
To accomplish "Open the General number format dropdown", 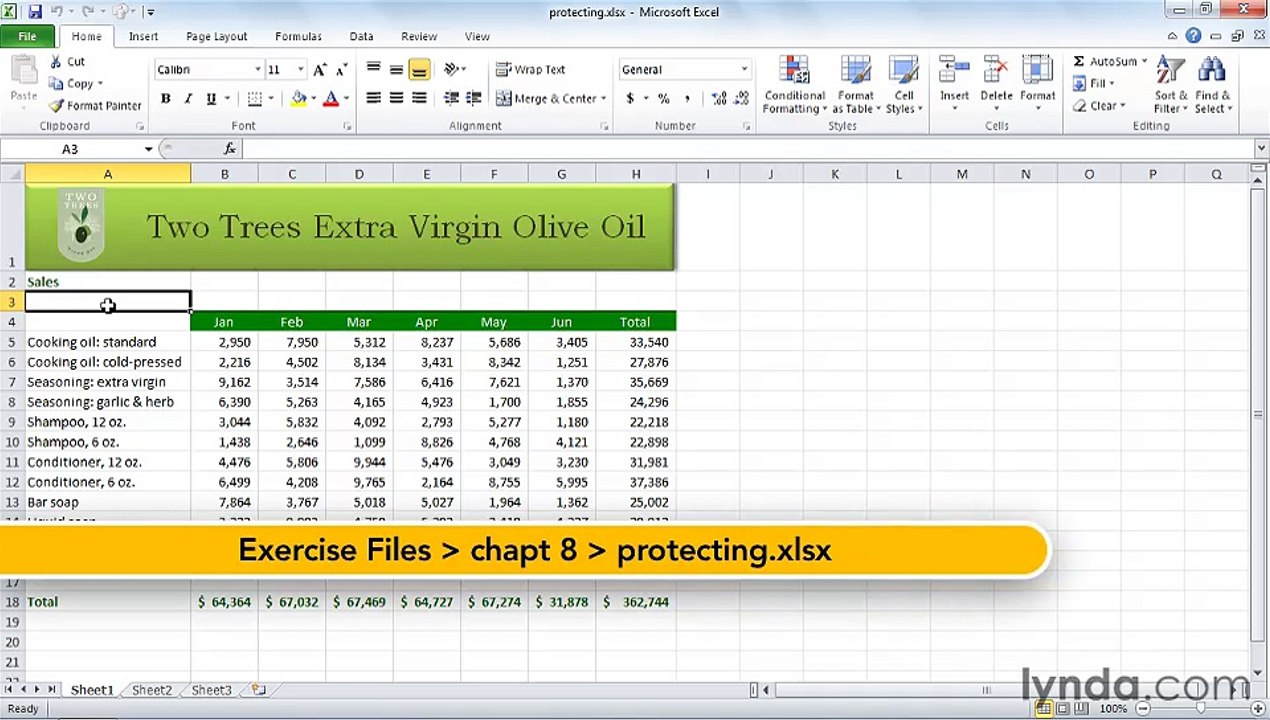I will pos(744,70).
